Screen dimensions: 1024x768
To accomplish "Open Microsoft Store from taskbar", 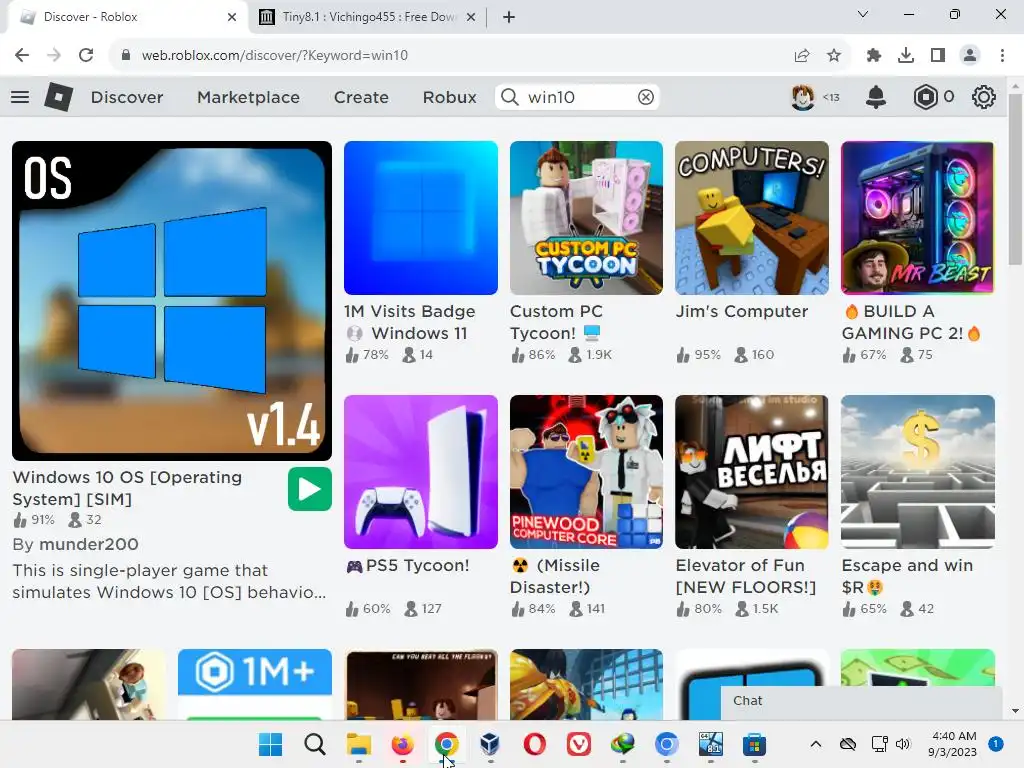I will click(754, 744).
